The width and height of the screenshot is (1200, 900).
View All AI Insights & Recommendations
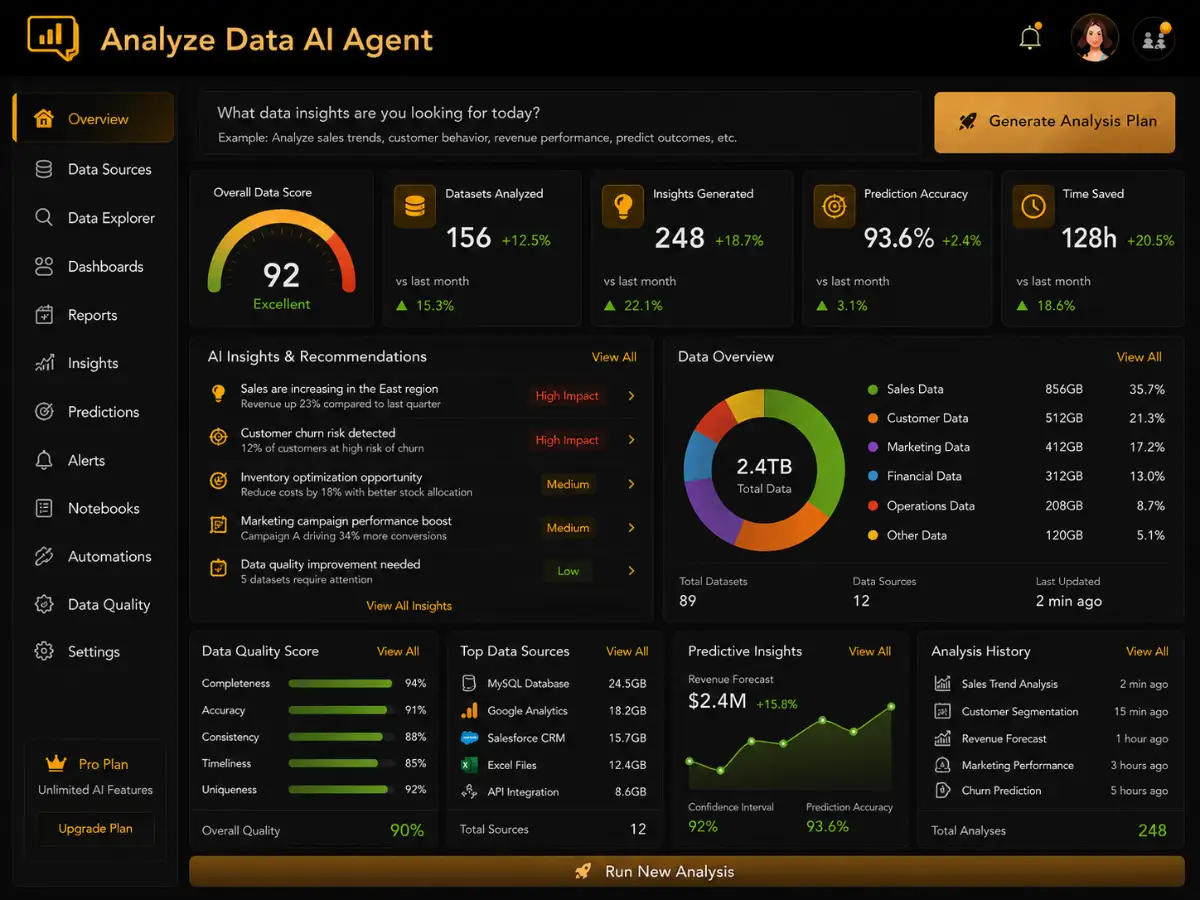pos(614,357)
